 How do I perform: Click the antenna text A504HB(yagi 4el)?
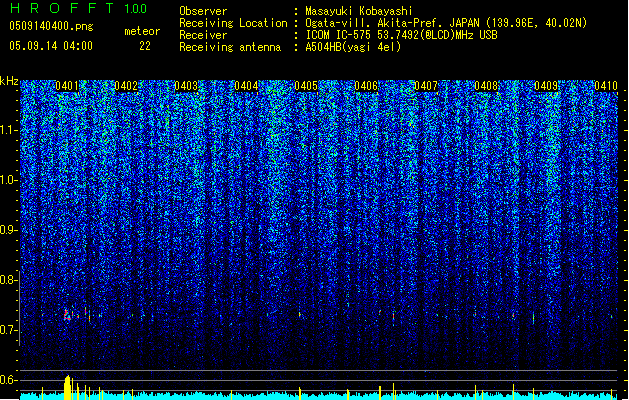[x=353, y=47]
